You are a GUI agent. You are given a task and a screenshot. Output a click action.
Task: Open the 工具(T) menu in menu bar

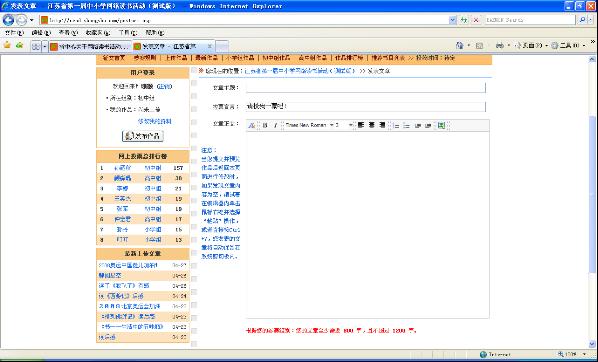point(128,33)
